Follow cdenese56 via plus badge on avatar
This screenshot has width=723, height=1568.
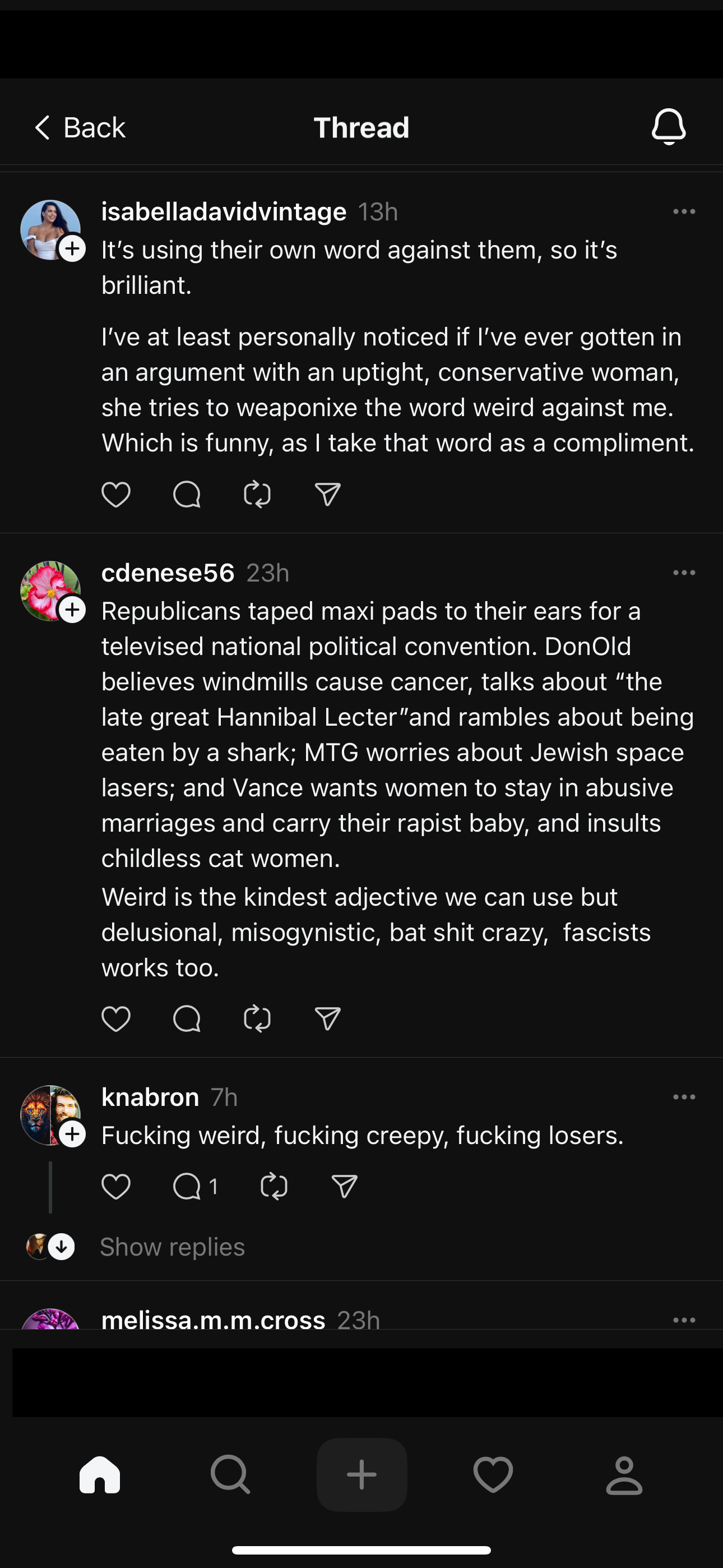[72, 610]
